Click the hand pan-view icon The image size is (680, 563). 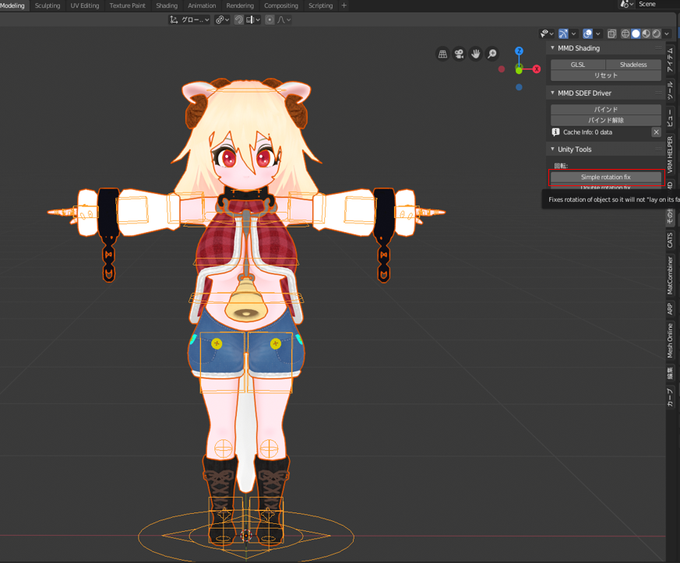(x=476, y=54)
